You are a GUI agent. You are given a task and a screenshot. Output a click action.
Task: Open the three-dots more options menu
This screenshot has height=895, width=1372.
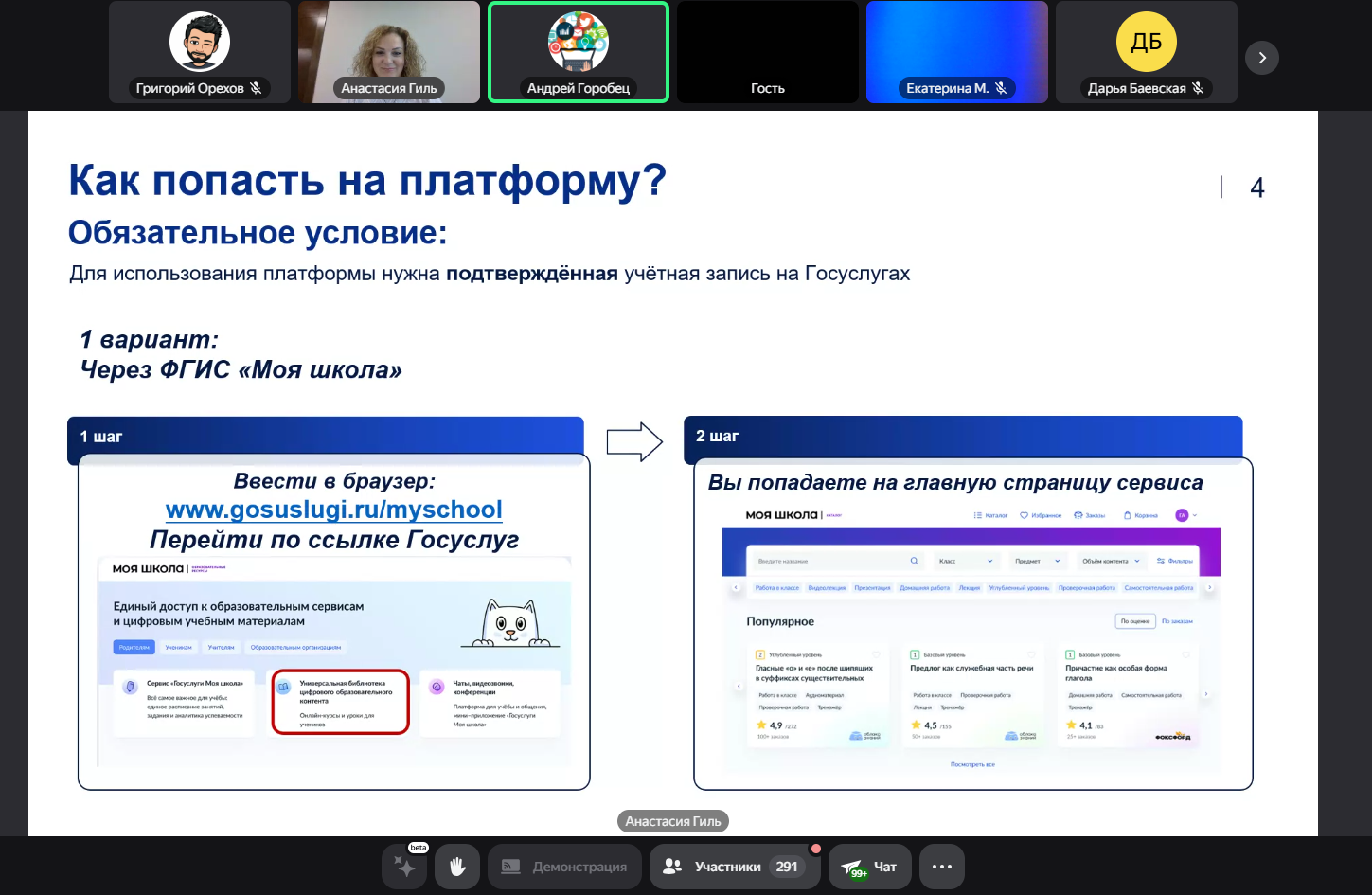click(941, 867)
